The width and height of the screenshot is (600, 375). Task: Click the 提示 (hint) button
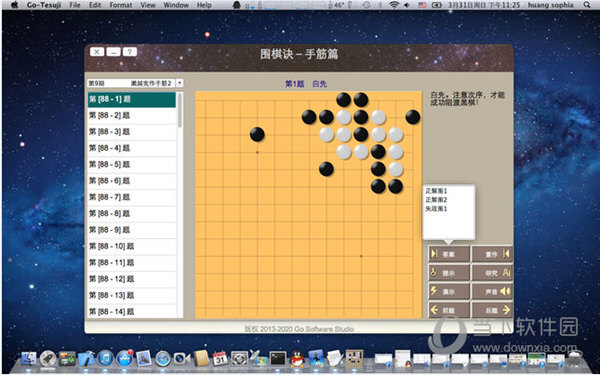pyautogui.click(x=449, y=273)
